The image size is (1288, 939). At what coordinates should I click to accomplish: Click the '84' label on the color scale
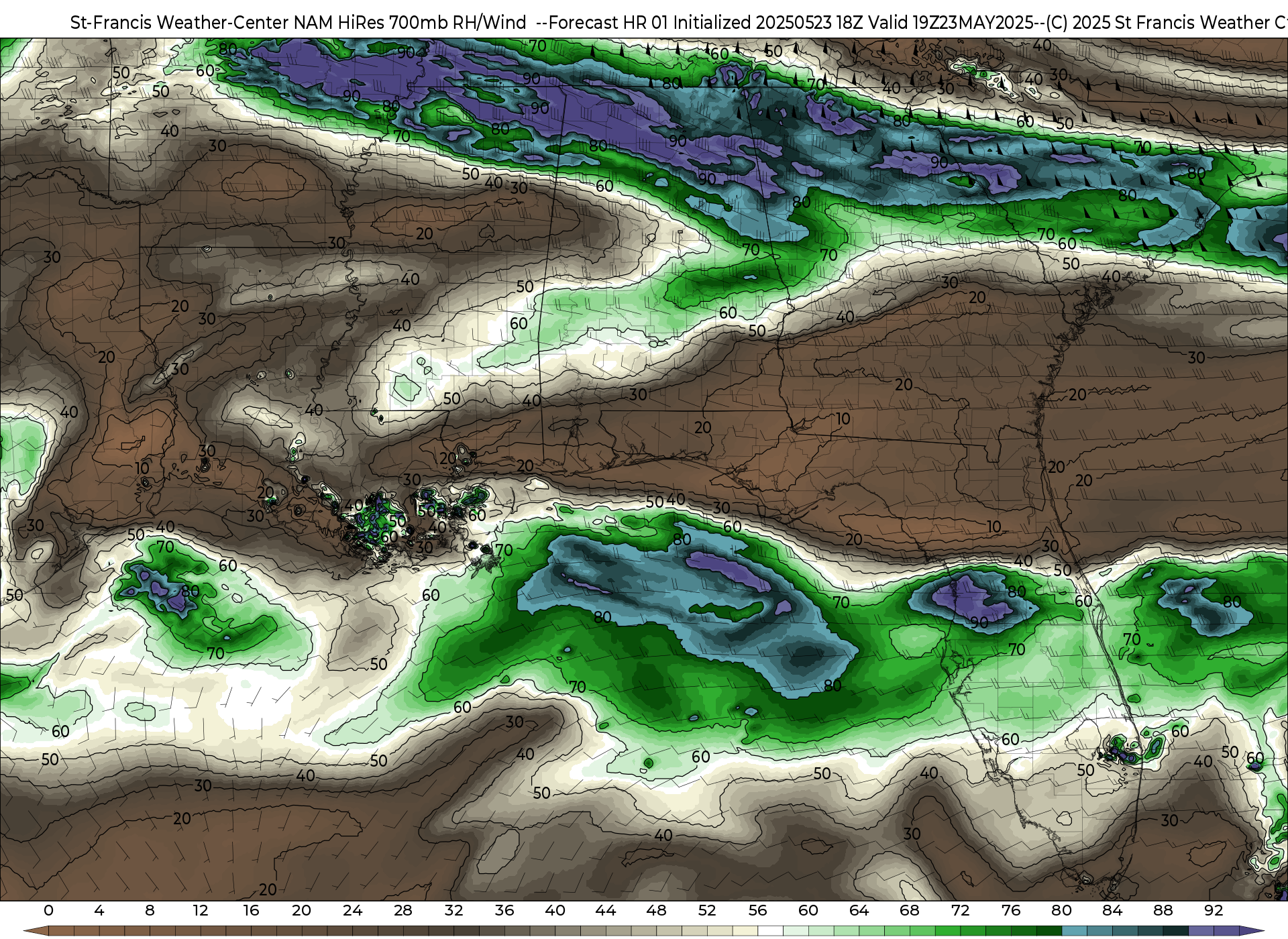click(x=1112, y=910)
